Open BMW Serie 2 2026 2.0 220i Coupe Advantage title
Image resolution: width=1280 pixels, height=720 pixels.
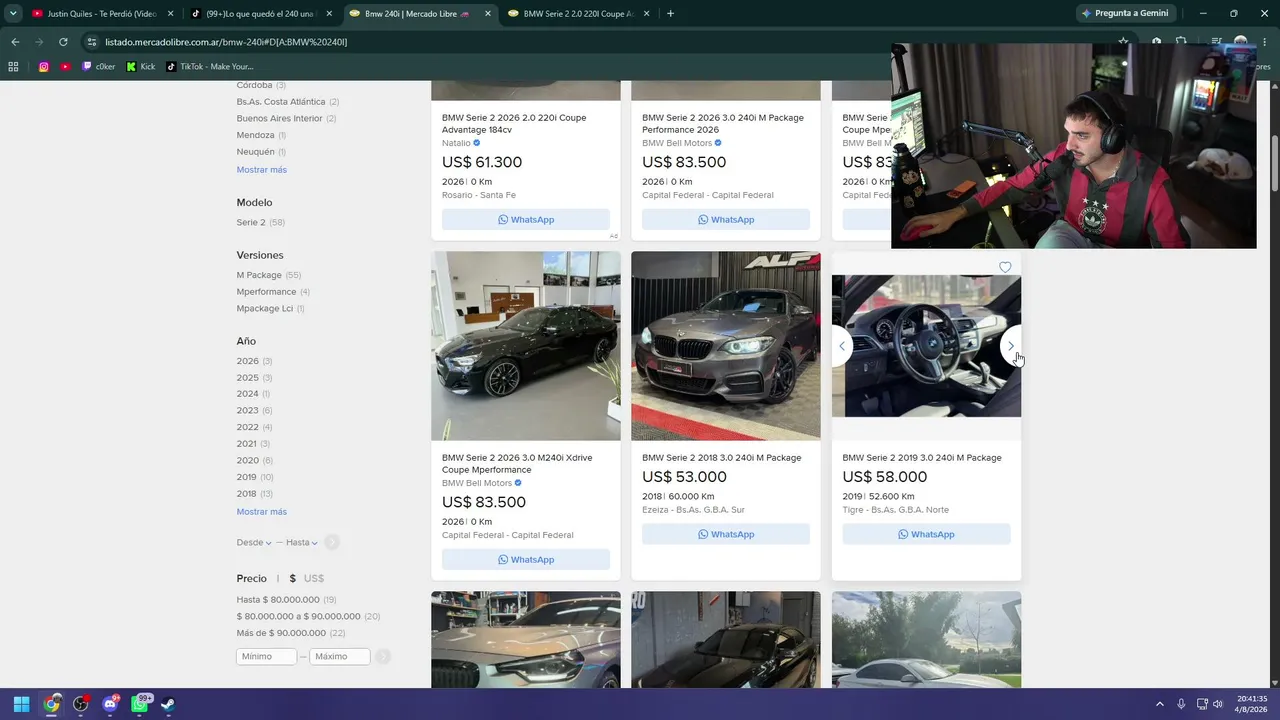tap(514, 124)
